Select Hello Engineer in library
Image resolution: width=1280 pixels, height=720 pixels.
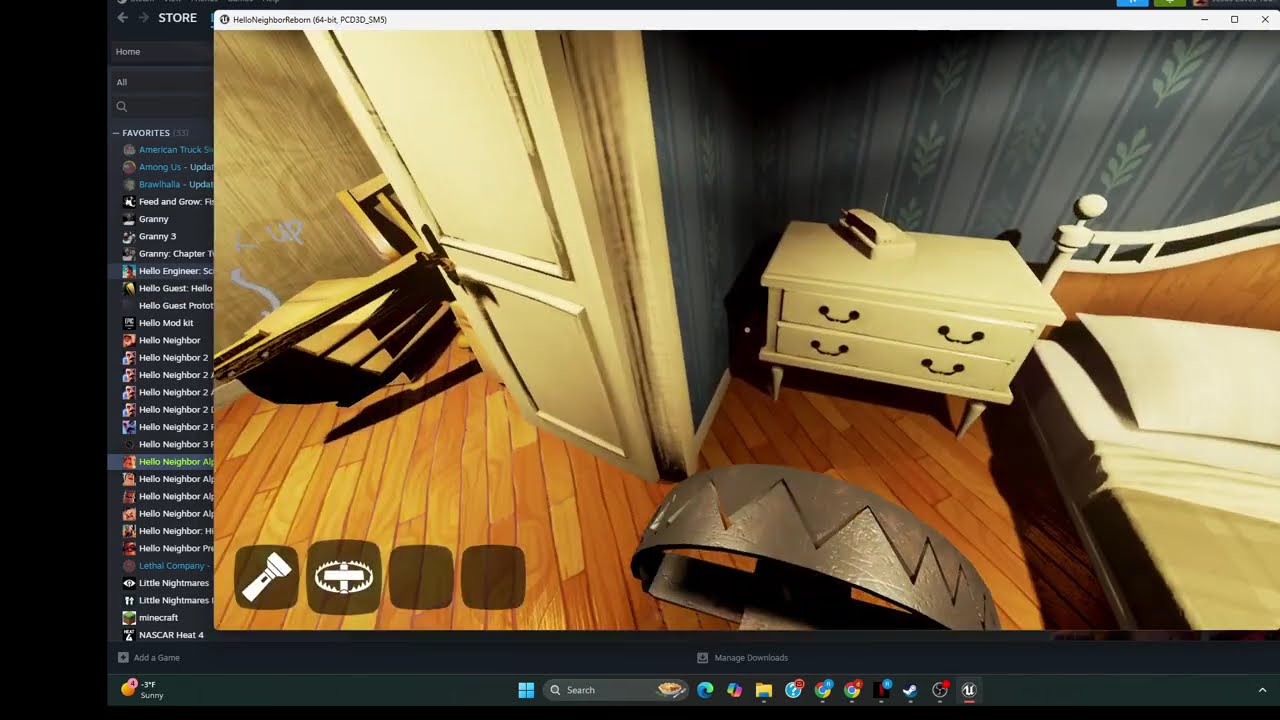coord(176,271)
